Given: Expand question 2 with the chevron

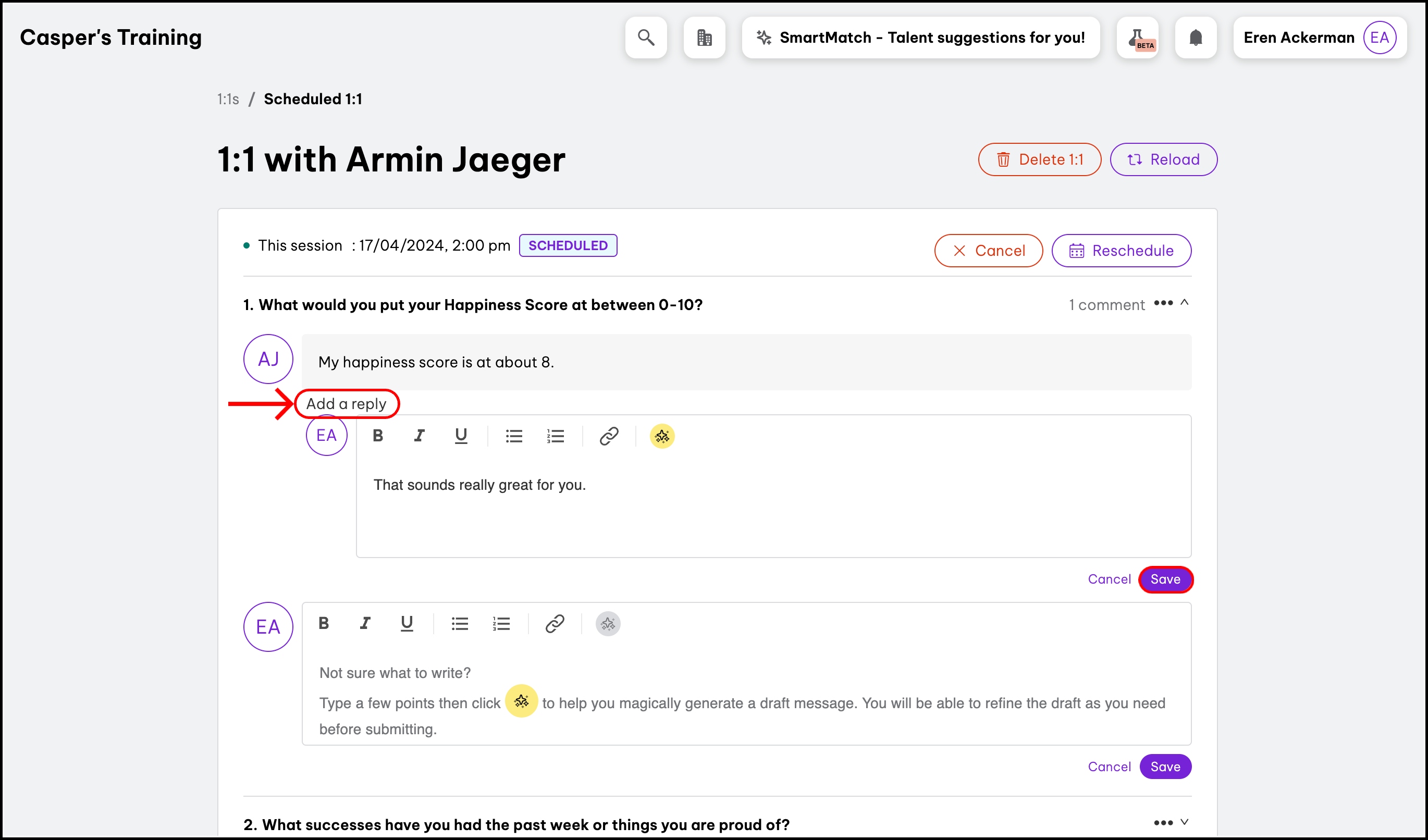Looking at the screenshot, I should click(x=1184, y=822).
